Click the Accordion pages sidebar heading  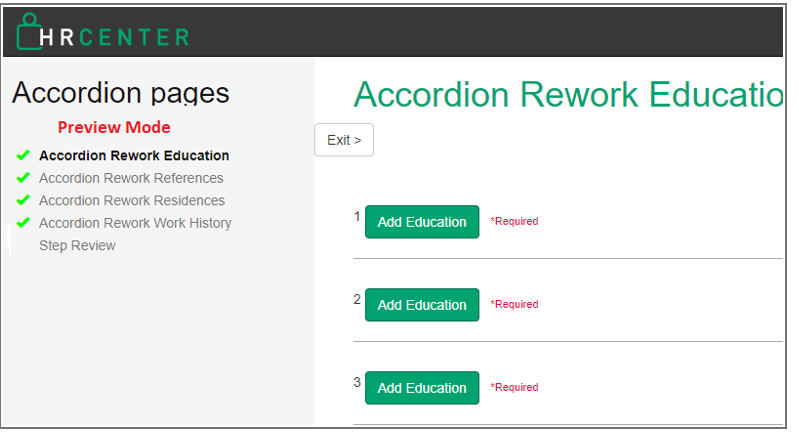click(x=120, y=93)
